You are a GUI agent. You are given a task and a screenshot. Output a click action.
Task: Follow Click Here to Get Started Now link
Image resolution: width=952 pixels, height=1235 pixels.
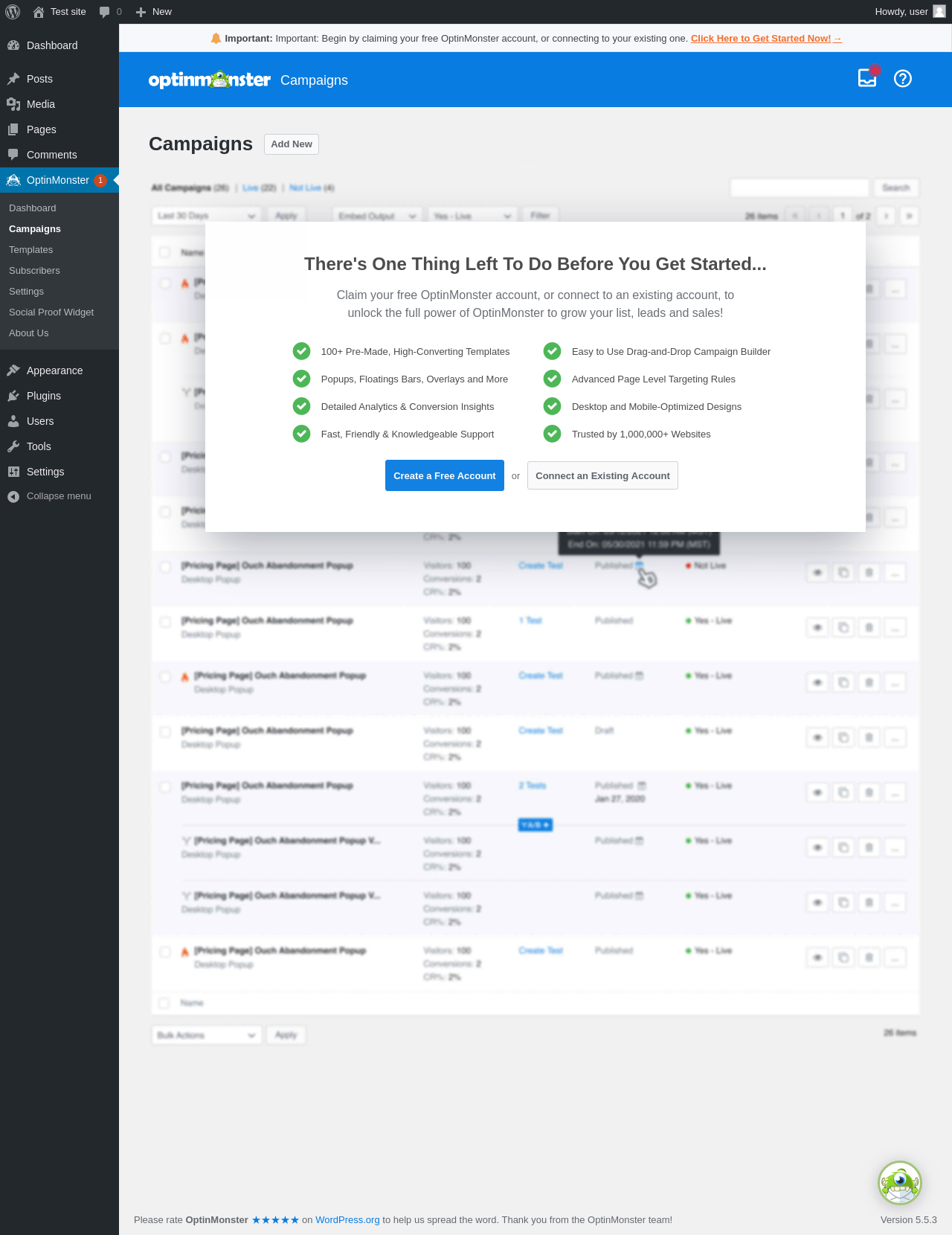tap(766, 39)
